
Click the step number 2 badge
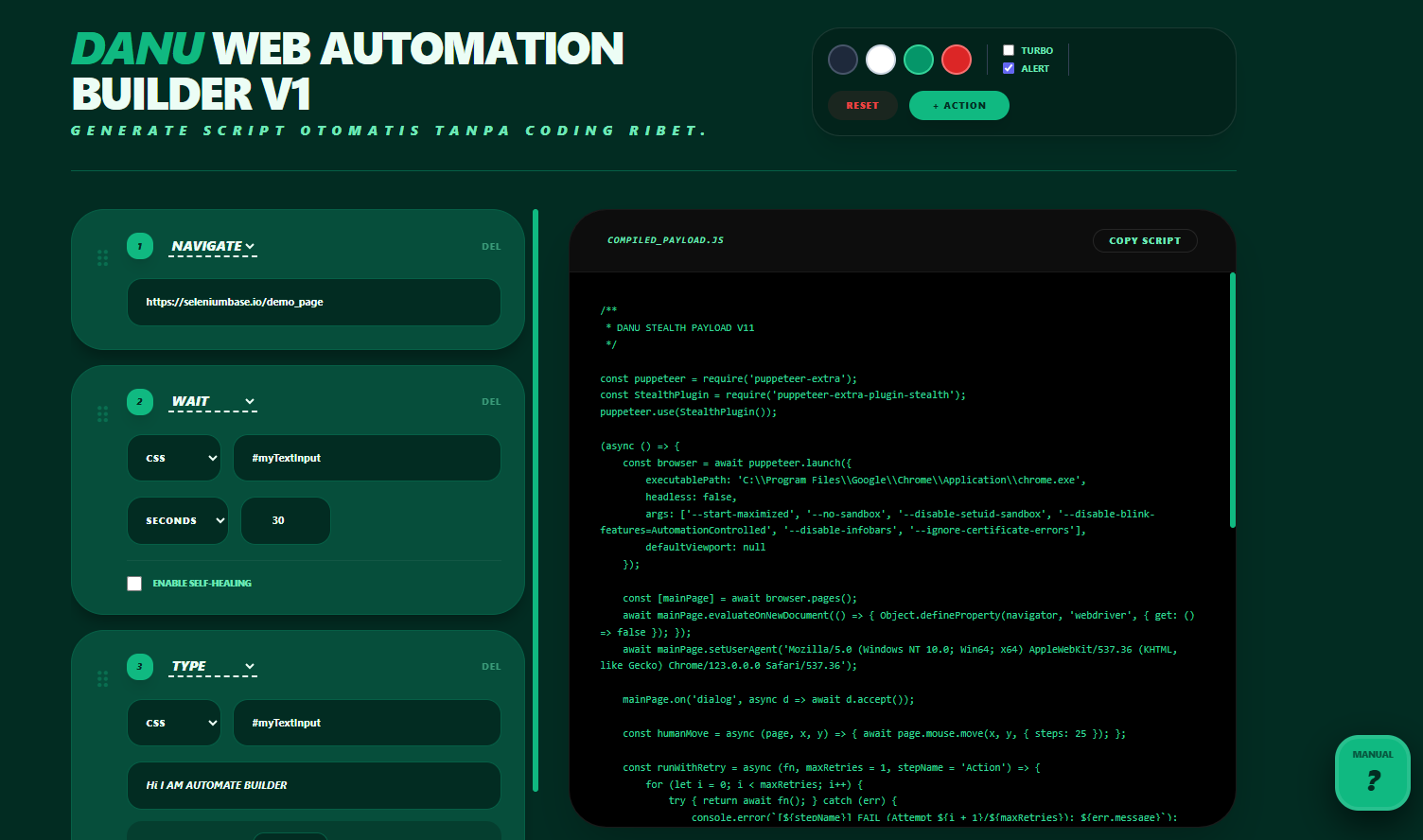click(x=140, y=401)
